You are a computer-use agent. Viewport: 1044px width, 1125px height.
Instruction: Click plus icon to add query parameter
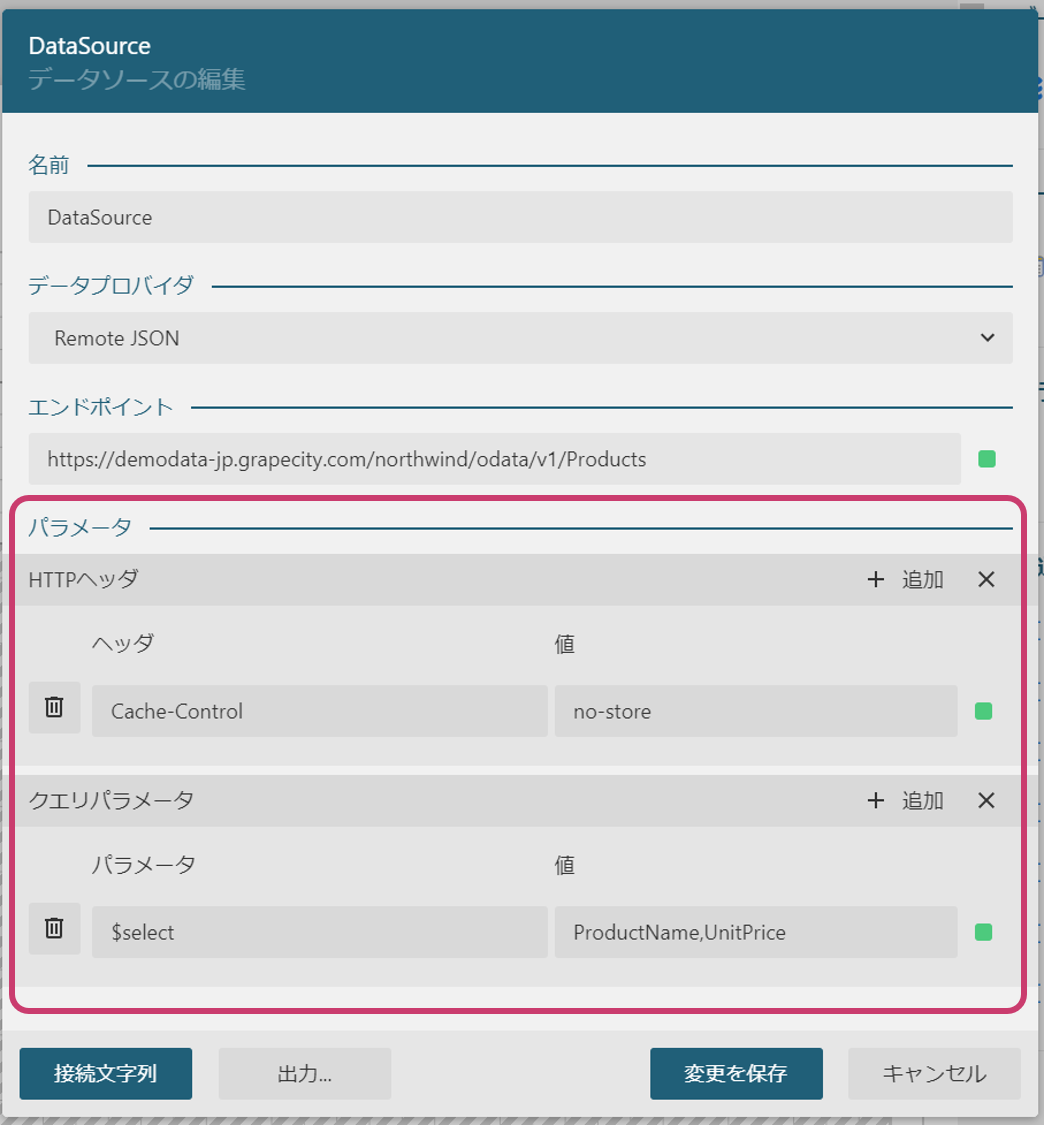[x=875, y=800]
